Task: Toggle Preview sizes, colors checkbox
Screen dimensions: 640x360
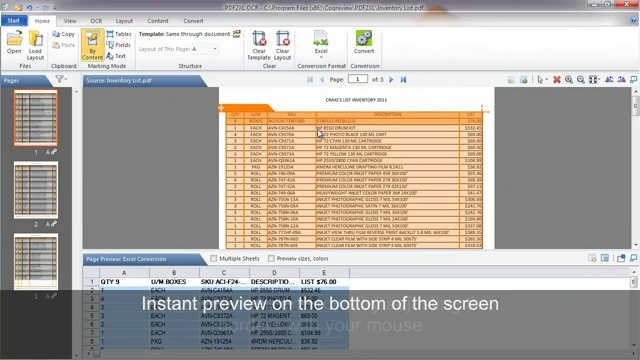Action: coord(271,258)
